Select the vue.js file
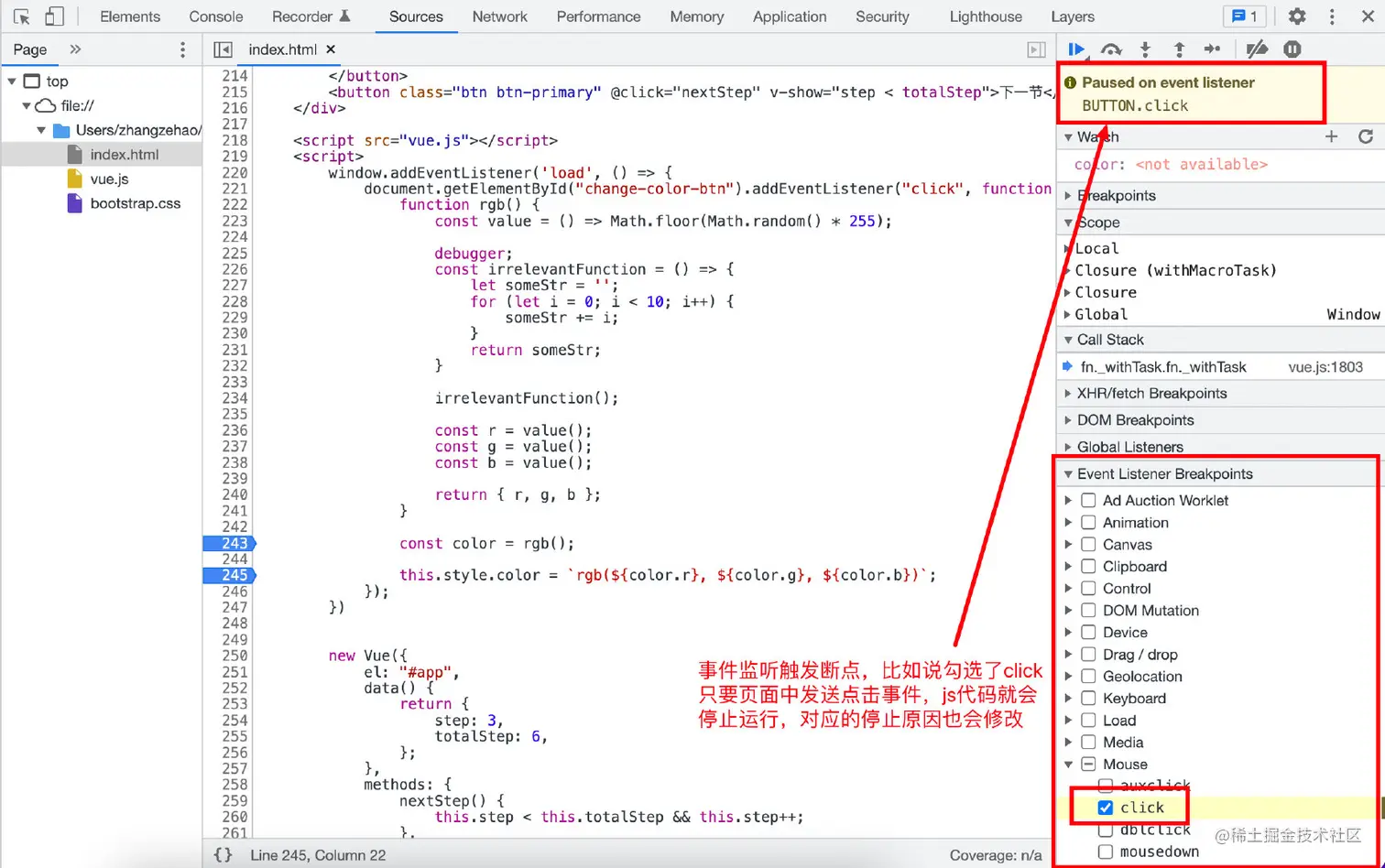 (109, 179)
